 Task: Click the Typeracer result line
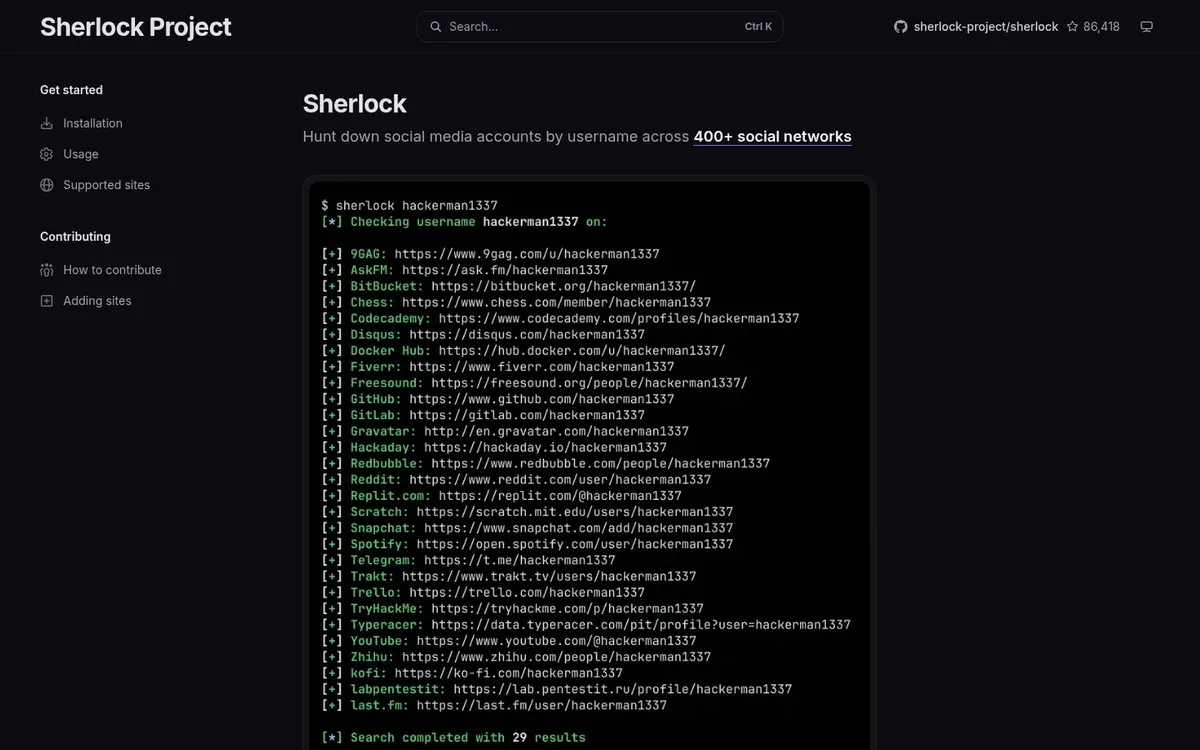586,624
